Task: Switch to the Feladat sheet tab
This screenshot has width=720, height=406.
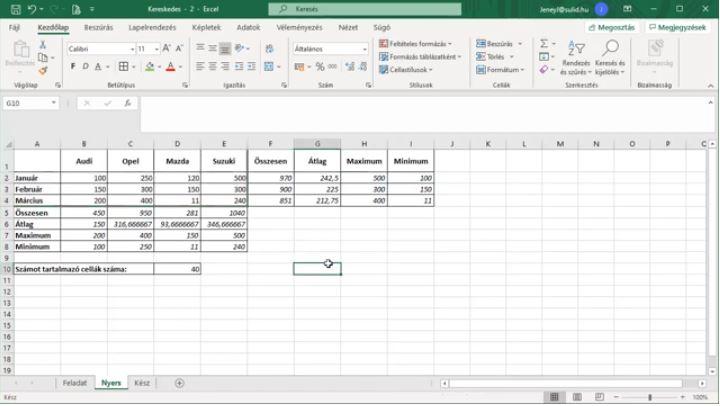Action: [x=75, y=383]
